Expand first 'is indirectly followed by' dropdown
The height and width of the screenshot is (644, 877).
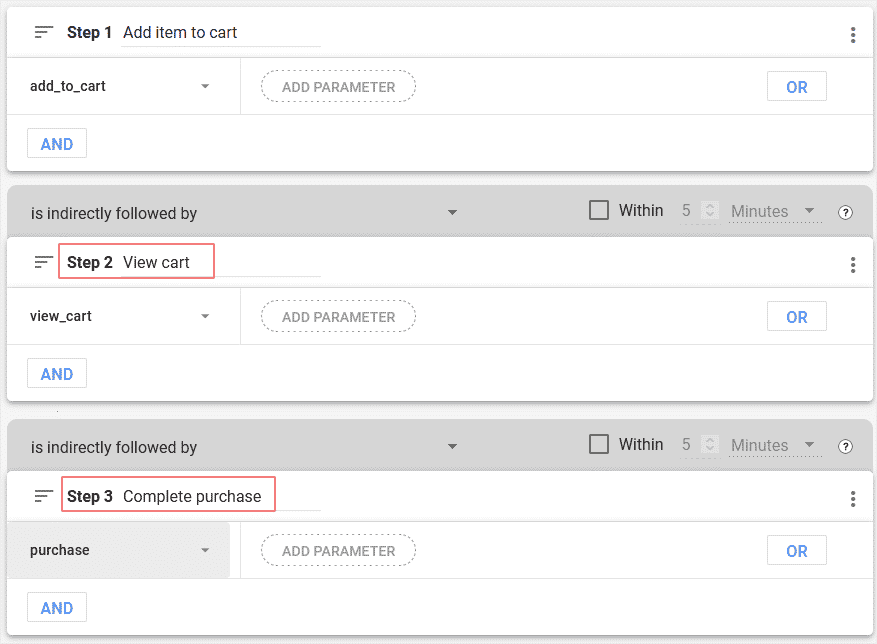point(244,213)
